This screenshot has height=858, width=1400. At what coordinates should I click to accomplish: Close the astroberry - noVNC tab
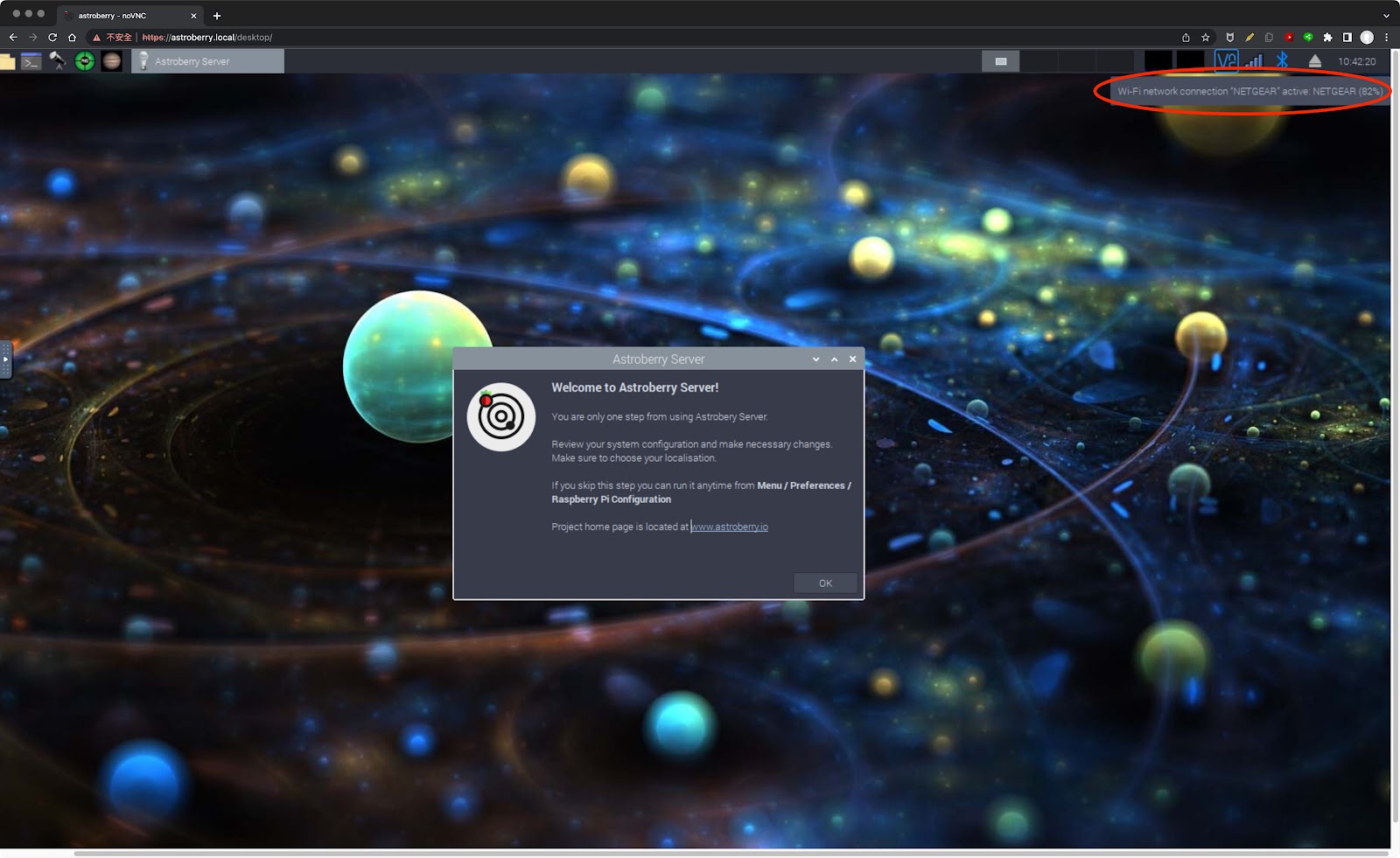coord(193,16)
